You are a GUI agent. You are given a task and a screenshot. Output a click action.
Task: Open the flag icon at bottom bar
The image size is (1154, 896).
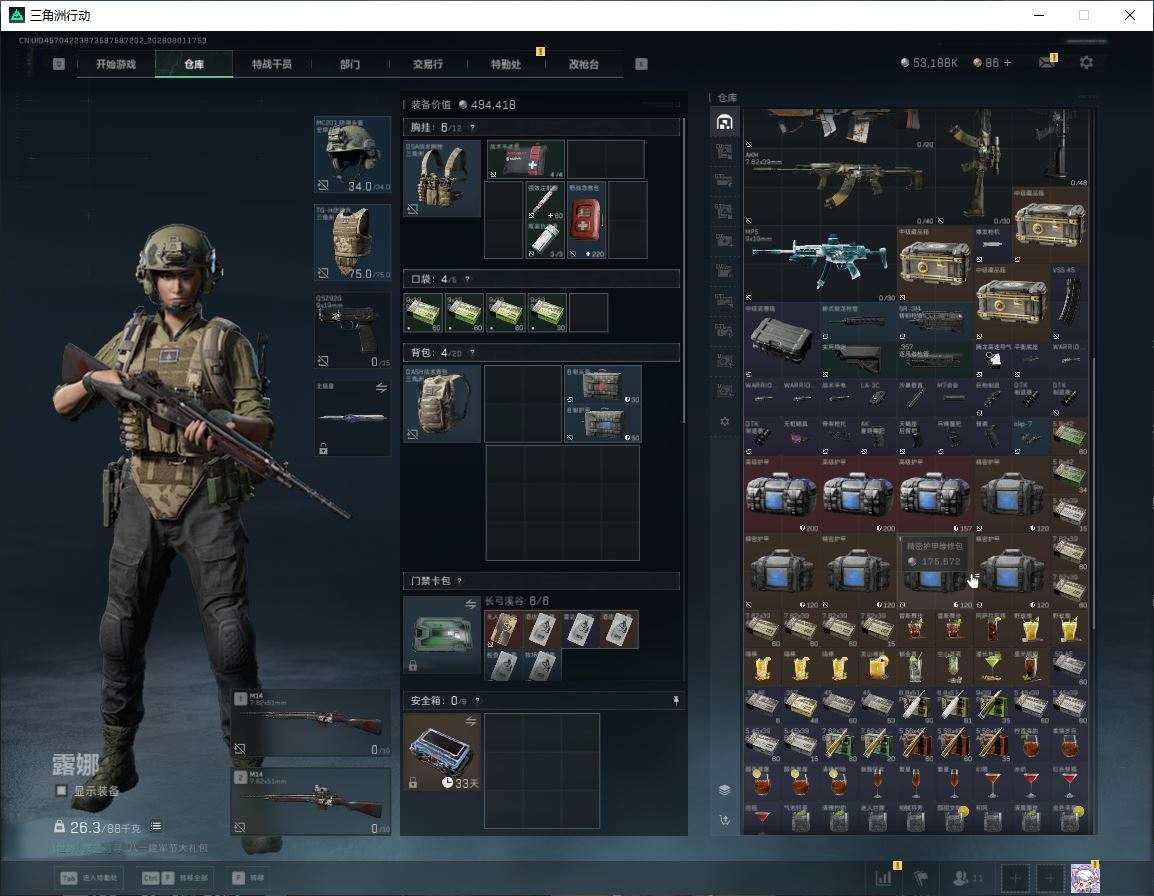[921, 877]
